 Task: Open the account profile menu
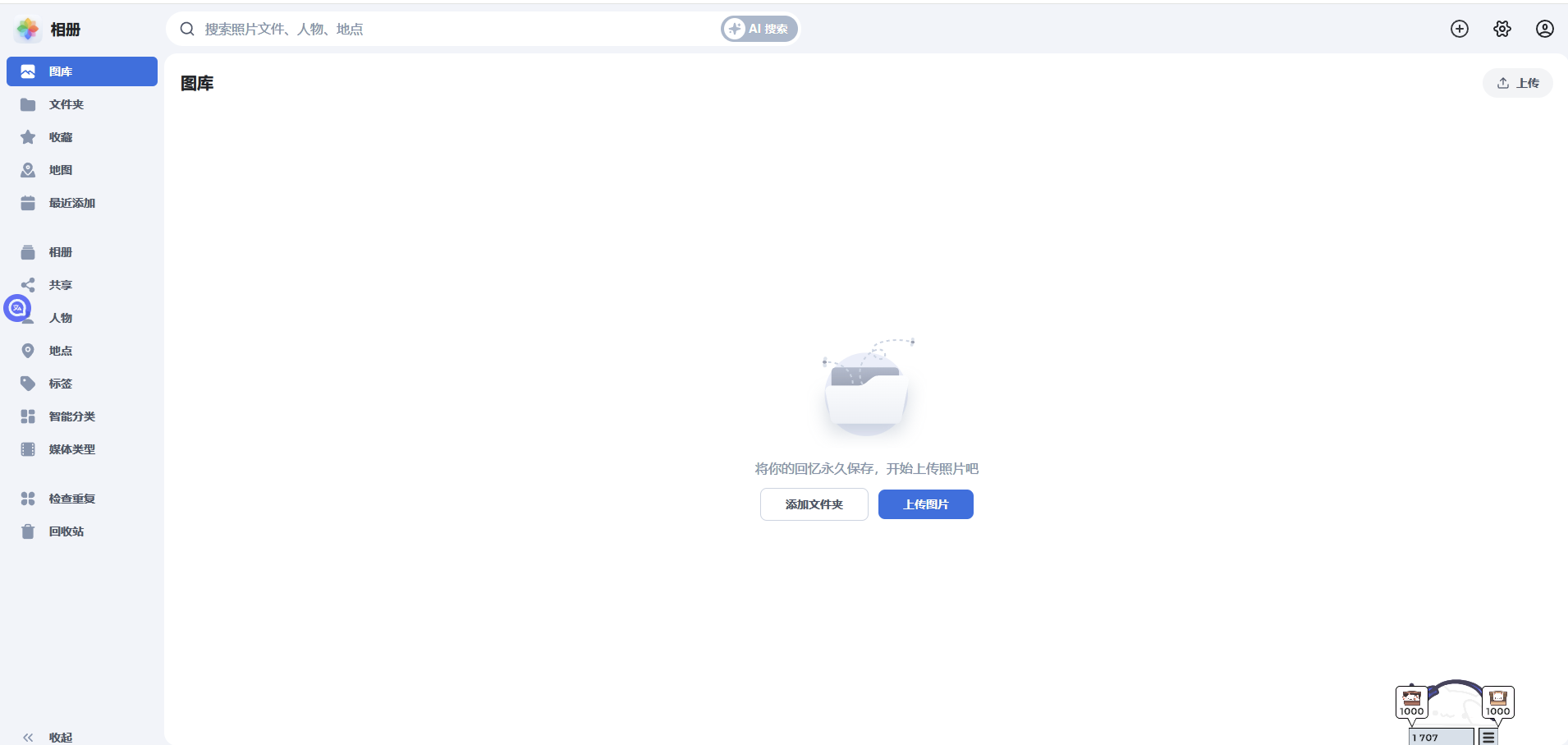1545,29
